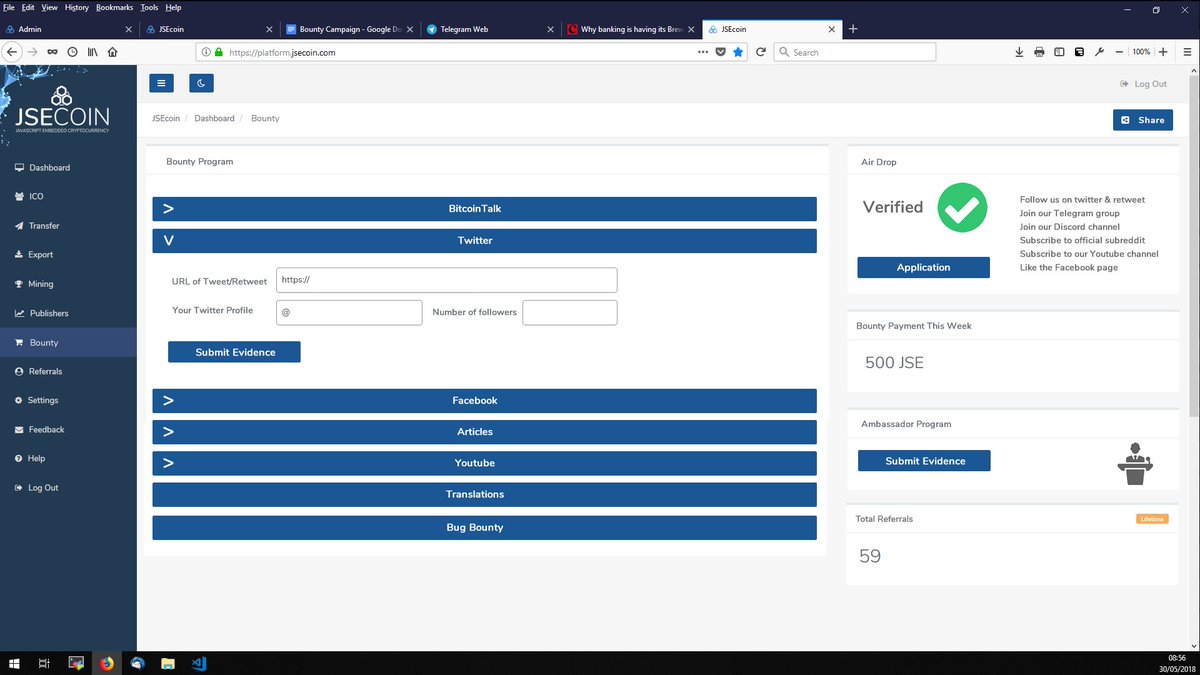This screenshot has width=1200, height=675.
Task: Click the Dashboard icon in sidebar
Action: click(x=20, y=168)
